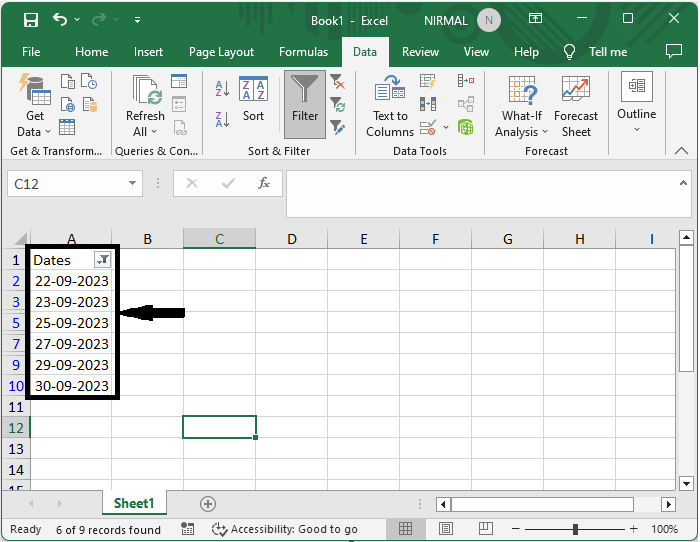This screenshot has height=542, width=700.
Task: Undo the last action
Action: coord(60,20)
